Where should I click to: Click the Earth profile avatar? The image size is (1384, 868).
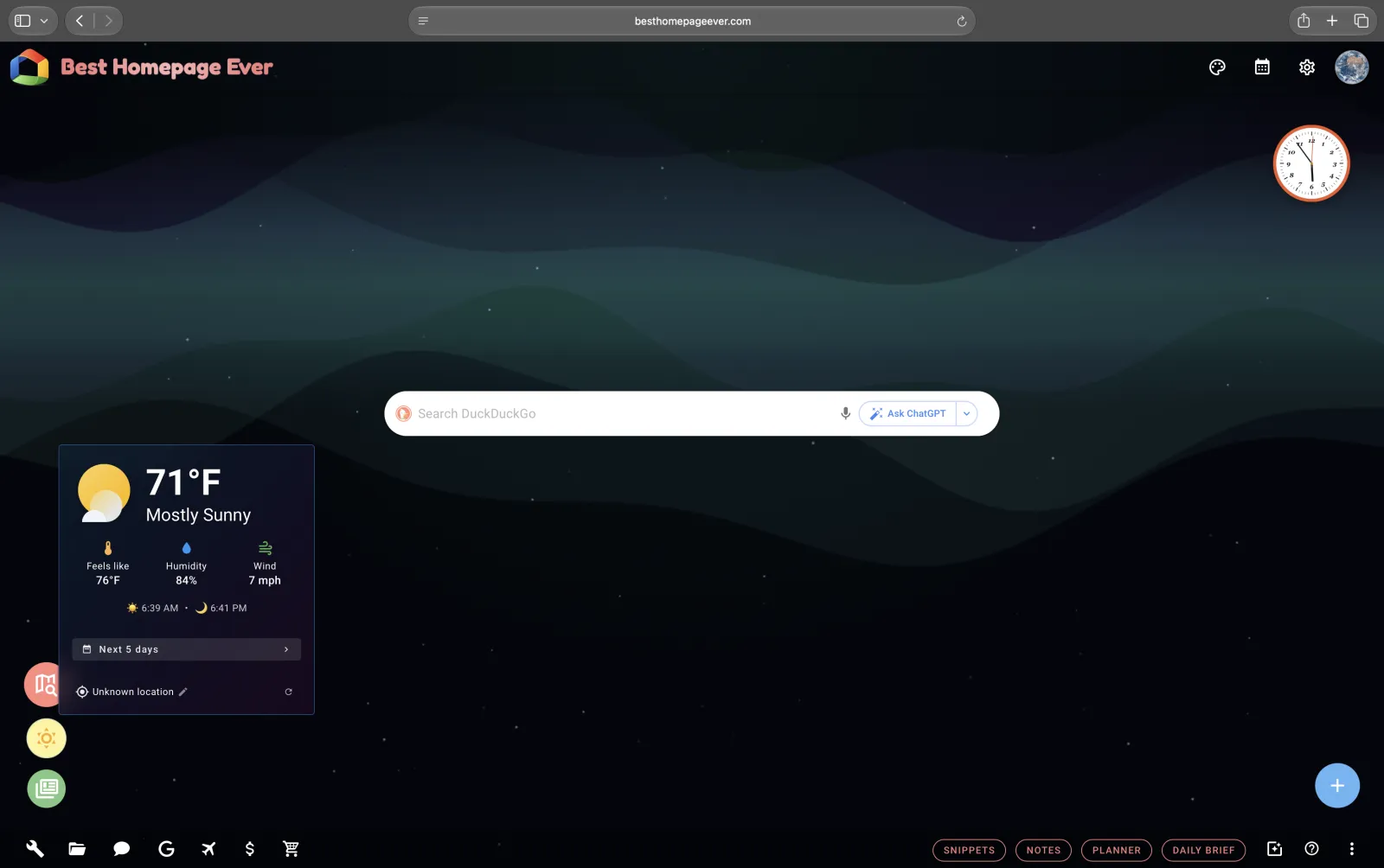point(1351,67)
